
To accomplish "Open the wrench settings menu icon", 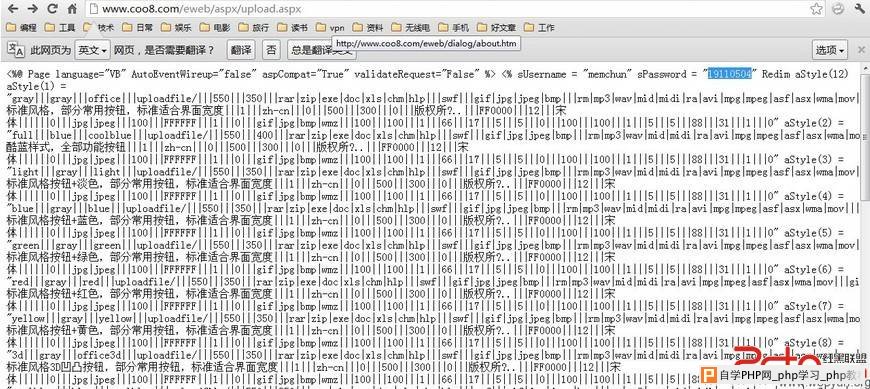I will [858, 8].
